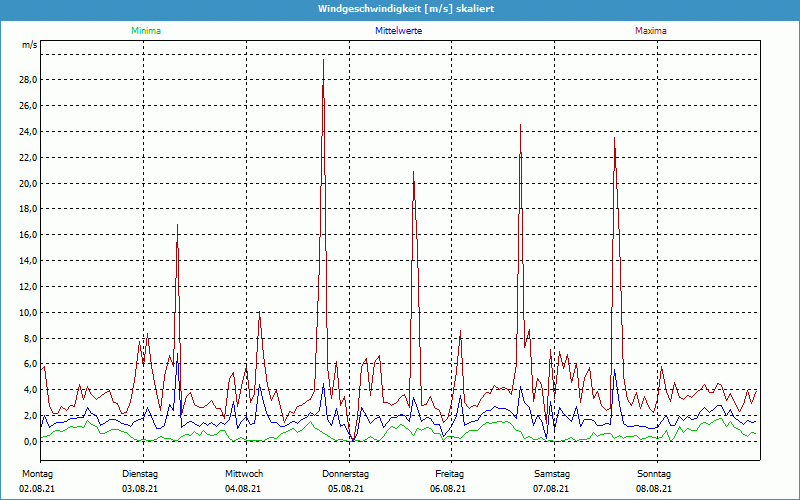This screenshot has height=500, width=800.
Task: Click the chart title Windgeschwindigkeit [m/s] skaliert
Action: (x=406, y=9)
